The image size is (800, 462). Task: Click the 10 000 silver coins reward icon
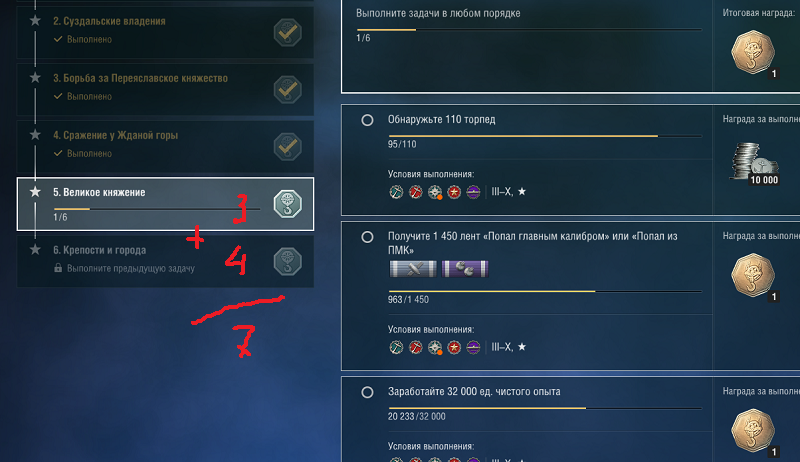(x=755, y=162)
